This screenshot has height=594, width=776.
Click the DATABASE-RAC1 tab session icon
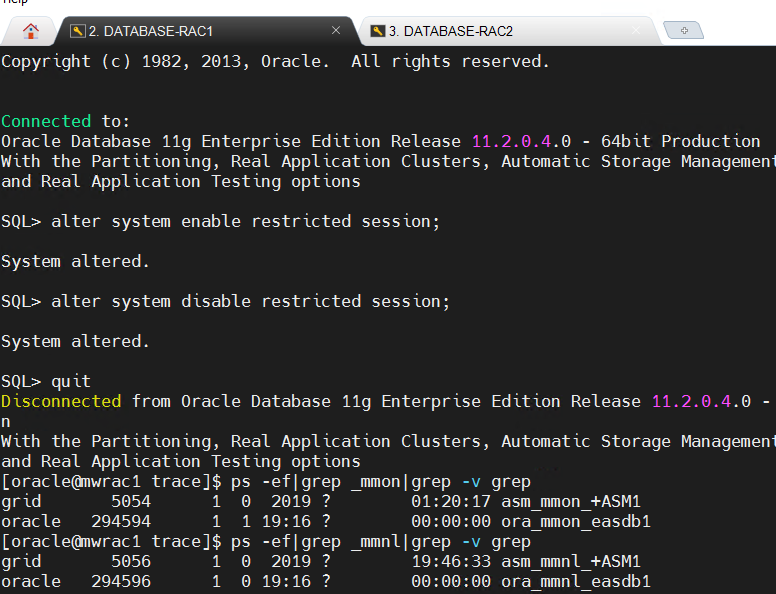77,31
